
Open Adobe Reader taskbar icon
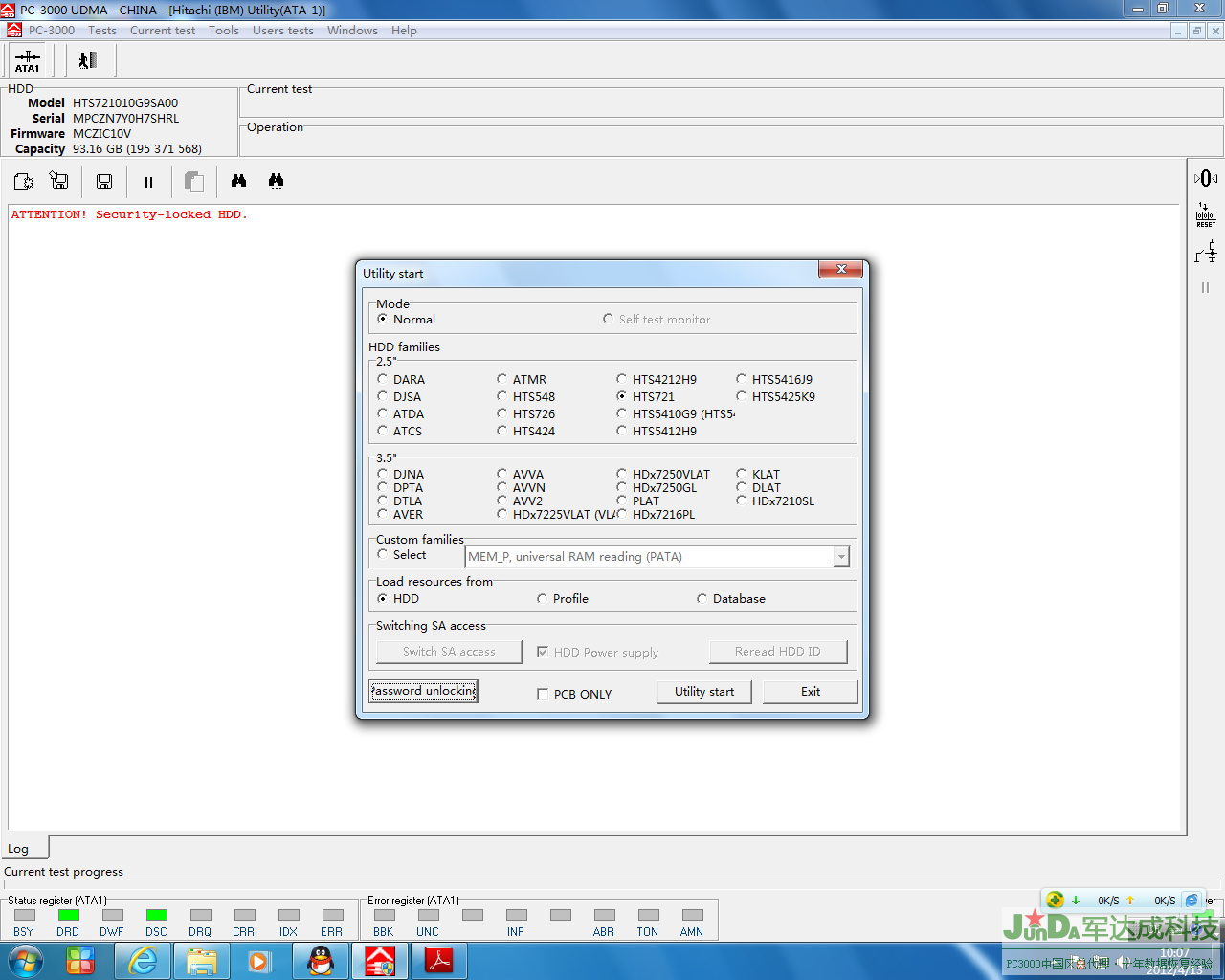438,961
